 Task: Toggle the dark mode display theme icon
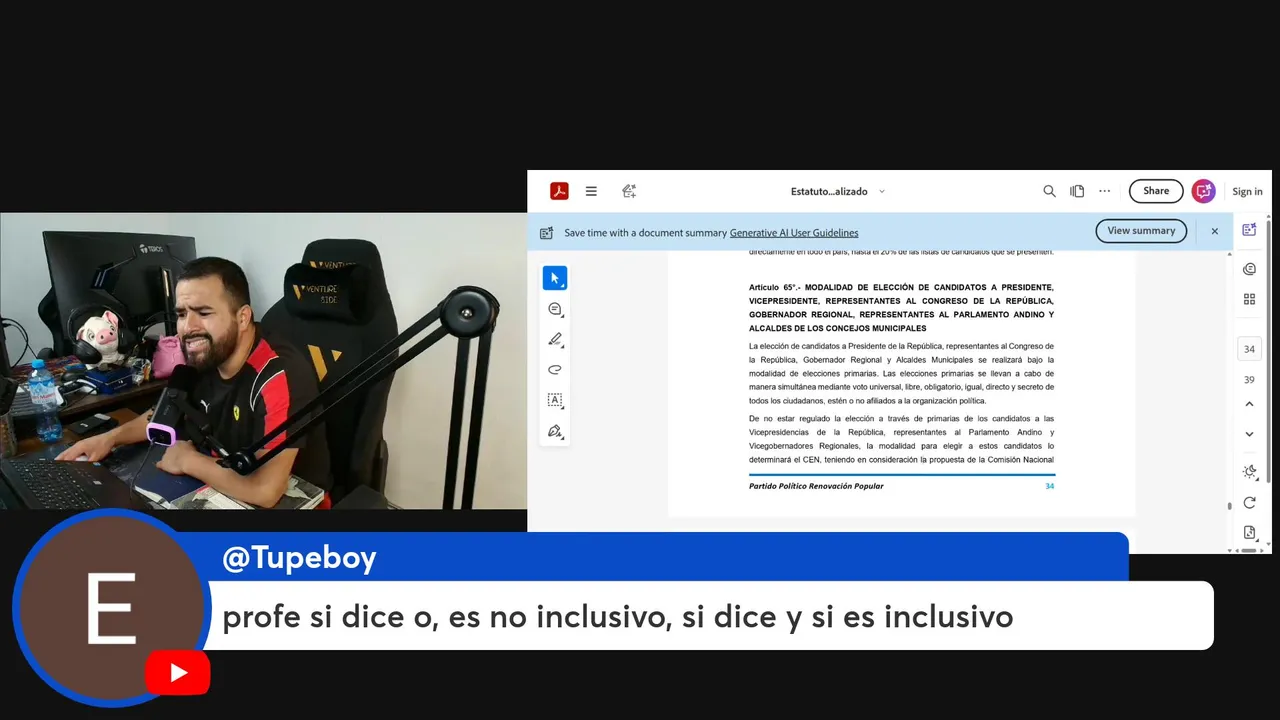pyautogui.click(x=1249, y=472)
